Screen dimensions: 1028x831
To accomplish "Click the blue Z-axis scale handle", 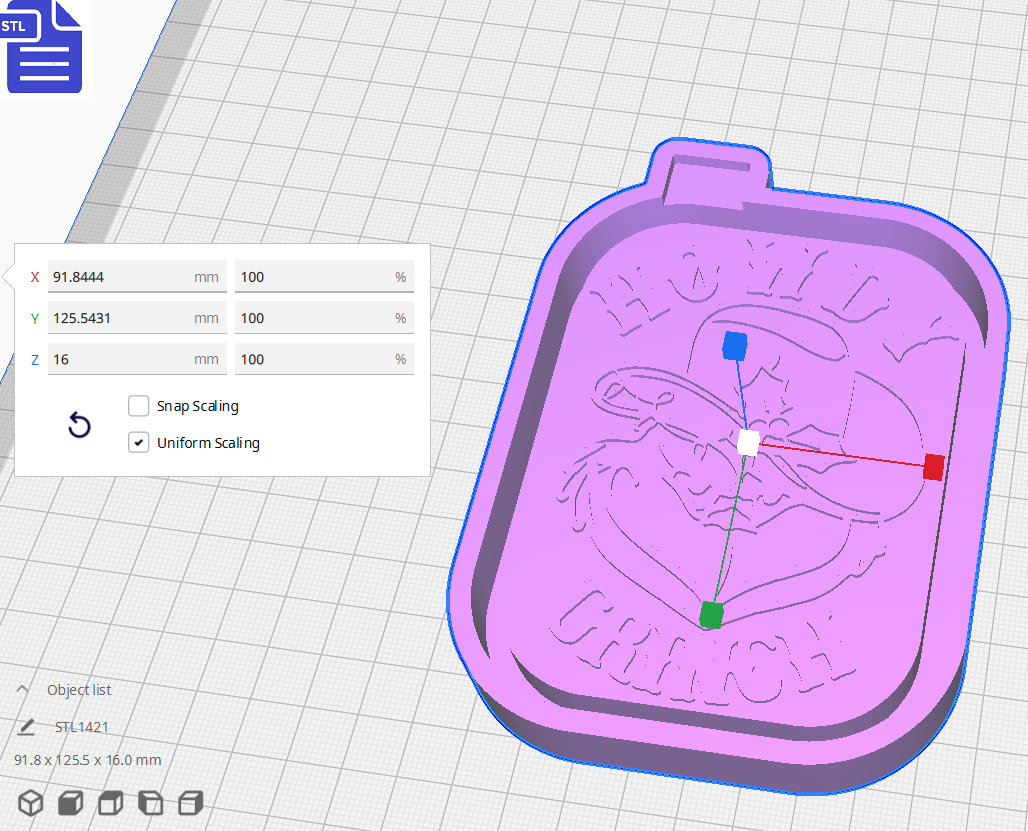I will pos(736,345).
